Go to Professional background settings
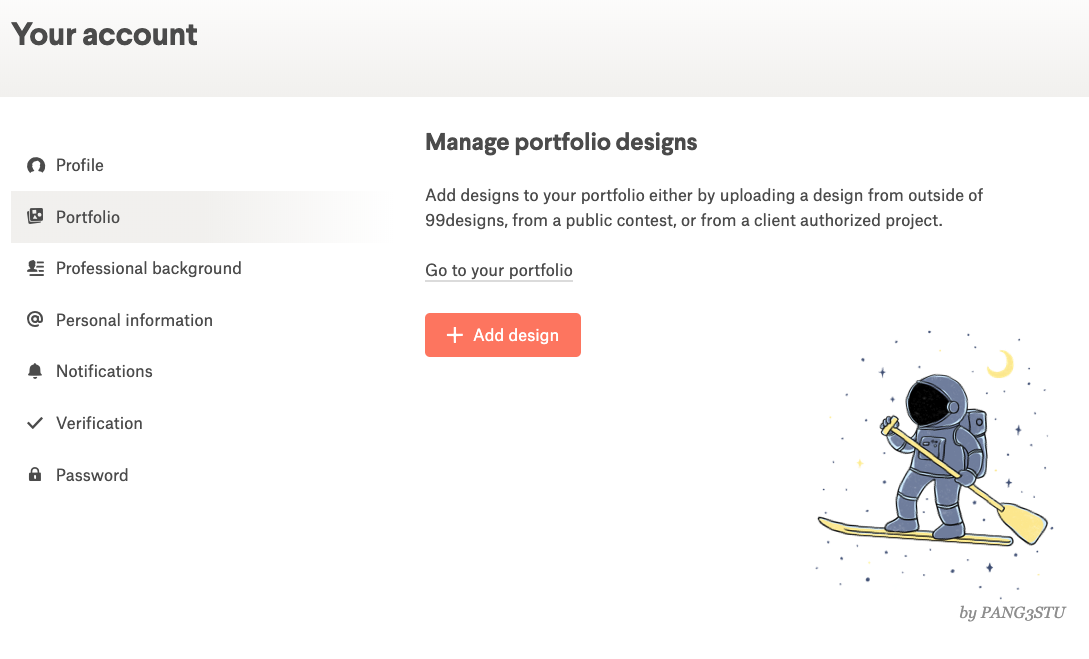 click(x=148, y=268)
